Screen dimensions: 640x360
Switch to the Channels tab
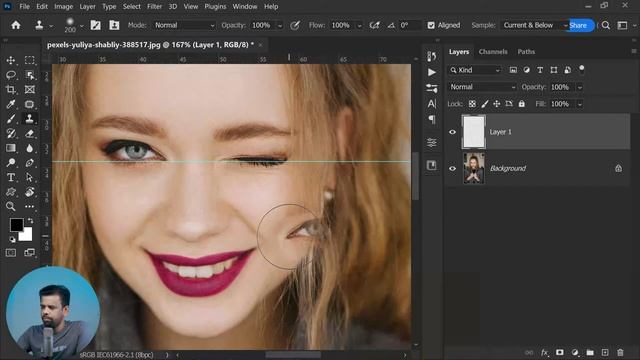[493, 52]
